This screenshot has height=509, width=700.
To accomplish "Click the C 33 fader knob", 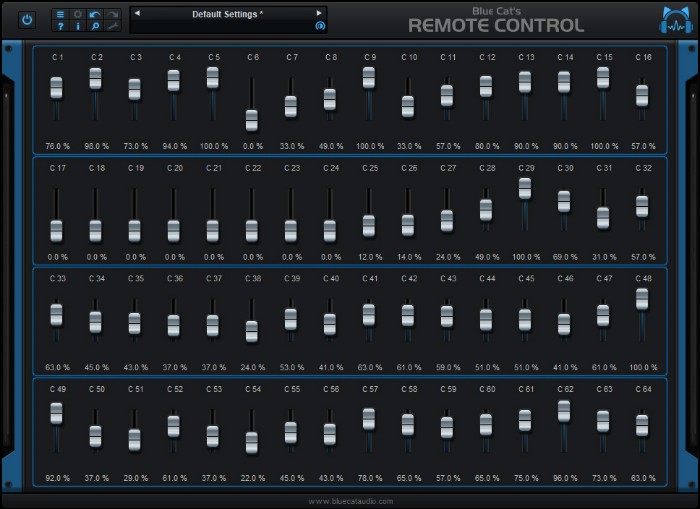I will [56, 315].
